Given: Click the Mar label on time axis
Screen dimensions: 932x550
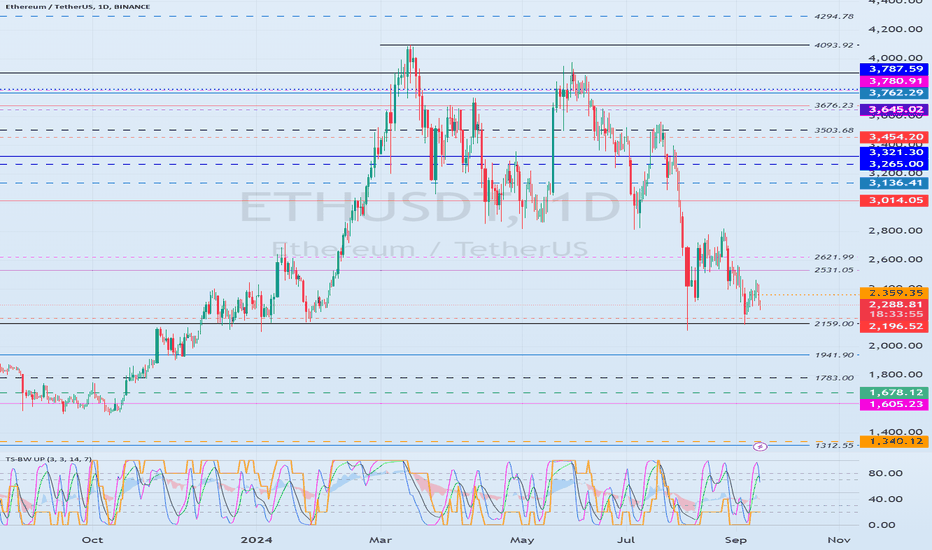Looking at the screenshot, I should [x=380, y=540].
